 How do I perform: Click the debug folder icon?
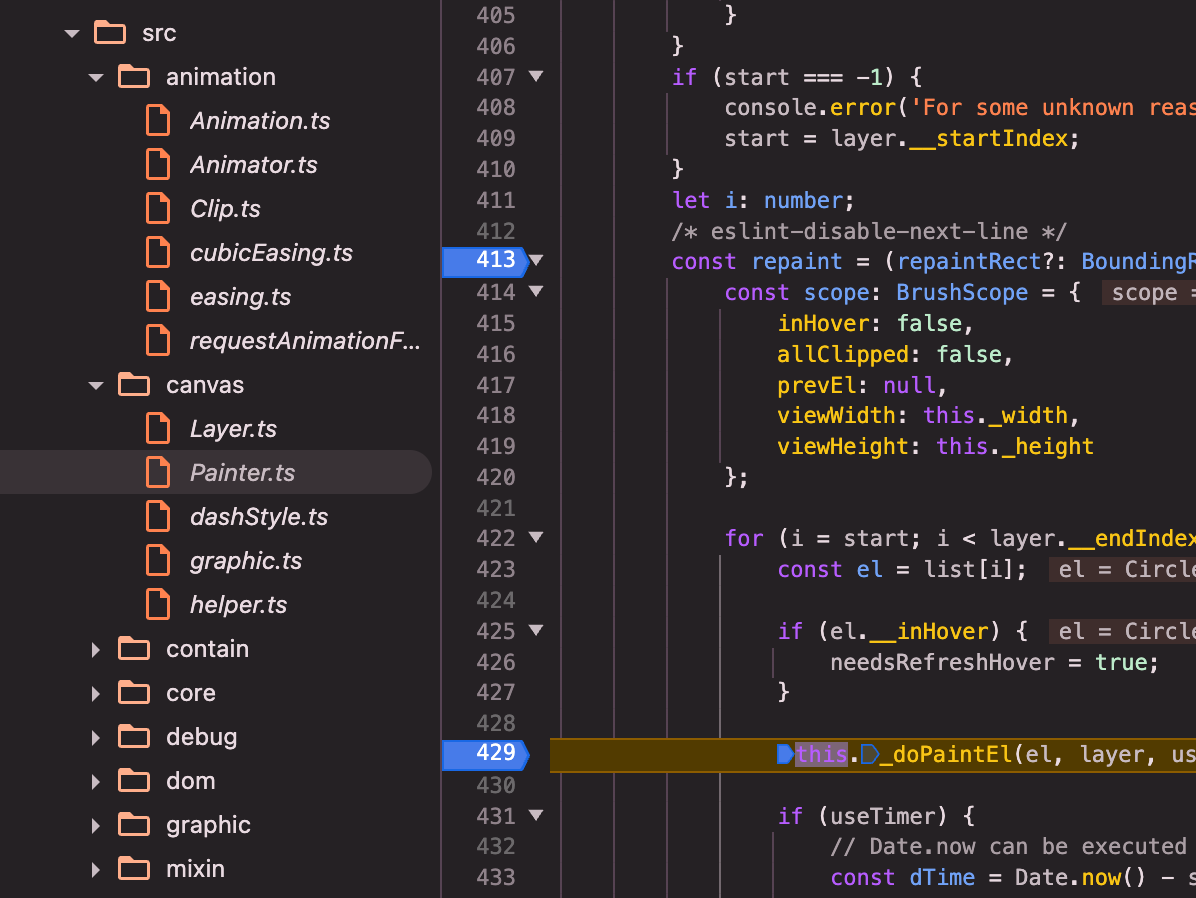pos(134,737)
